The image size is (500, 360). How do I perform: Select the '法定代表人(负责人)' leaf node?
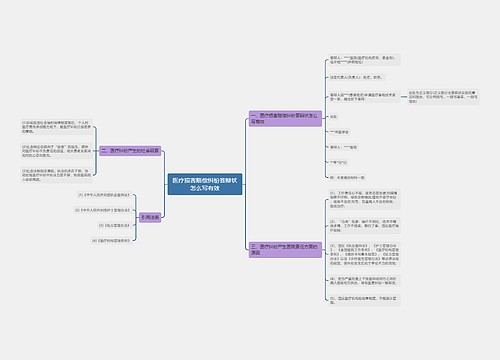tap(357, 77)
